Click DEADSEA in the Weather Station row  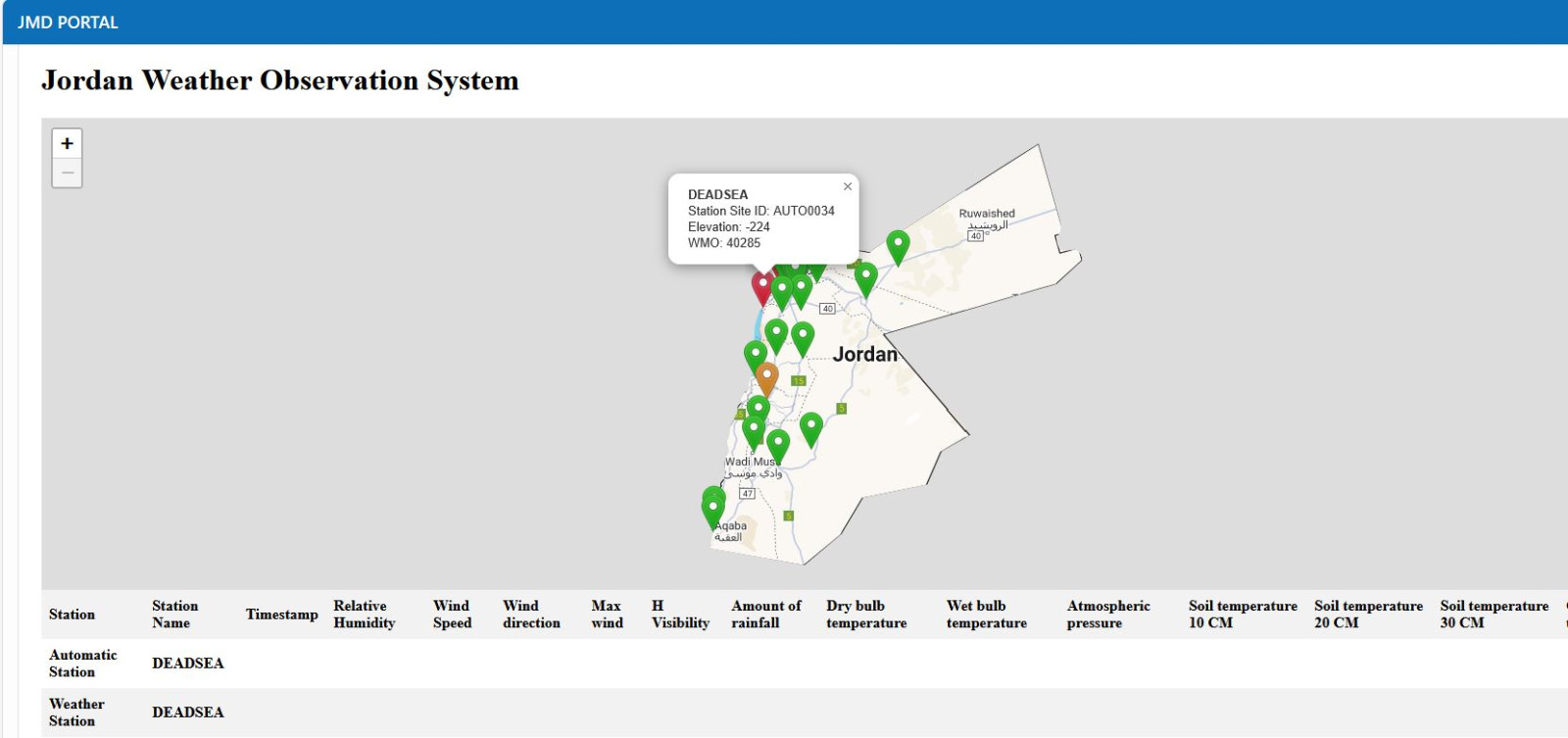pyautogui.click(x=188, y=713)
